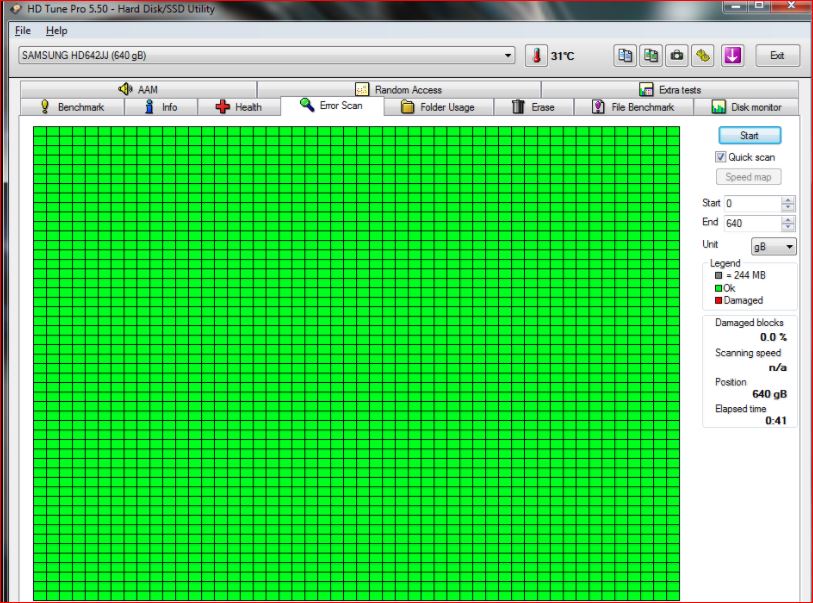813x603 pixels.
Task: Switch to the Info tab
Action: click(x=161, y=107)
